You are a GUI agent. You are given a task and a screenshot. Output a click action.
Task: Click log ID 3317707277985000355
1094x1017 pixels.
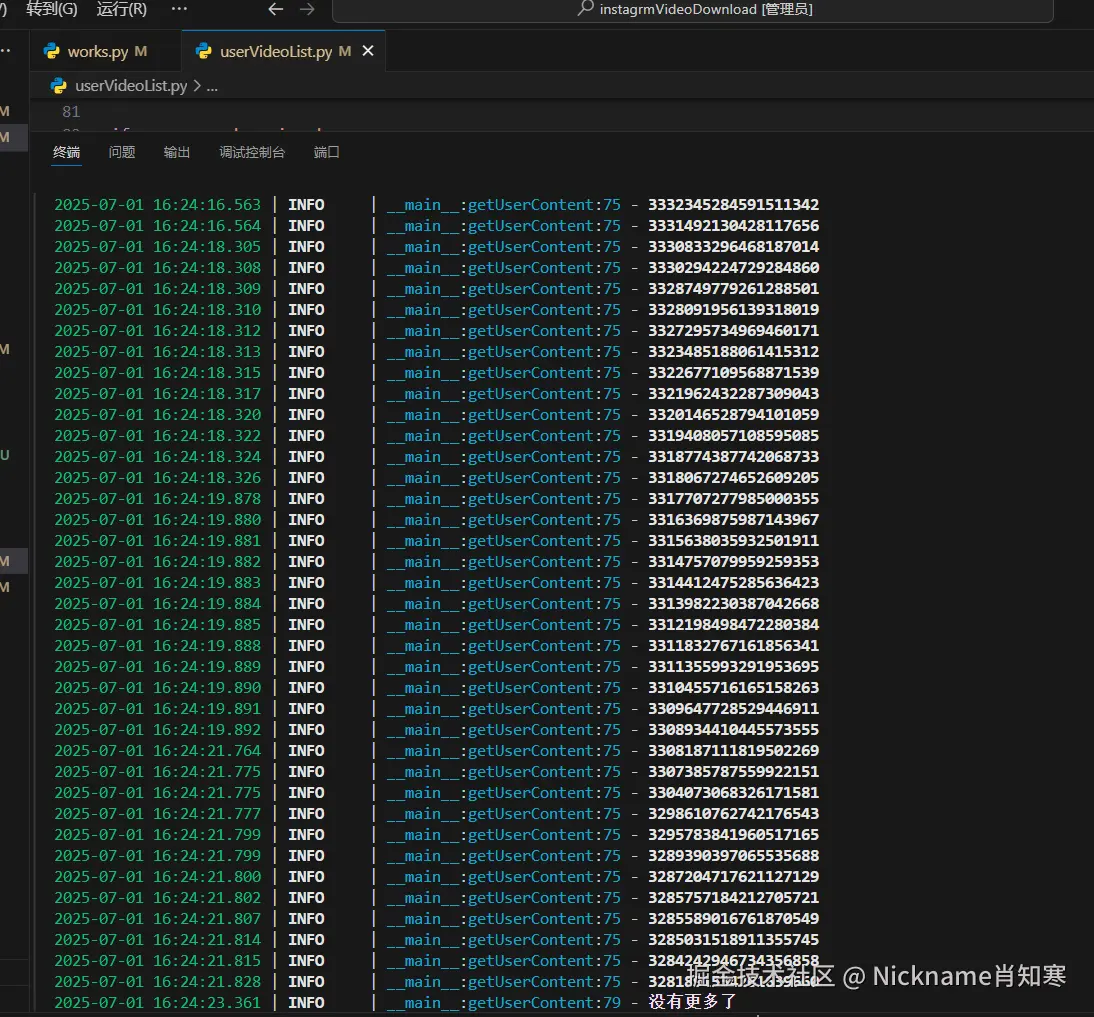(733, 499)
